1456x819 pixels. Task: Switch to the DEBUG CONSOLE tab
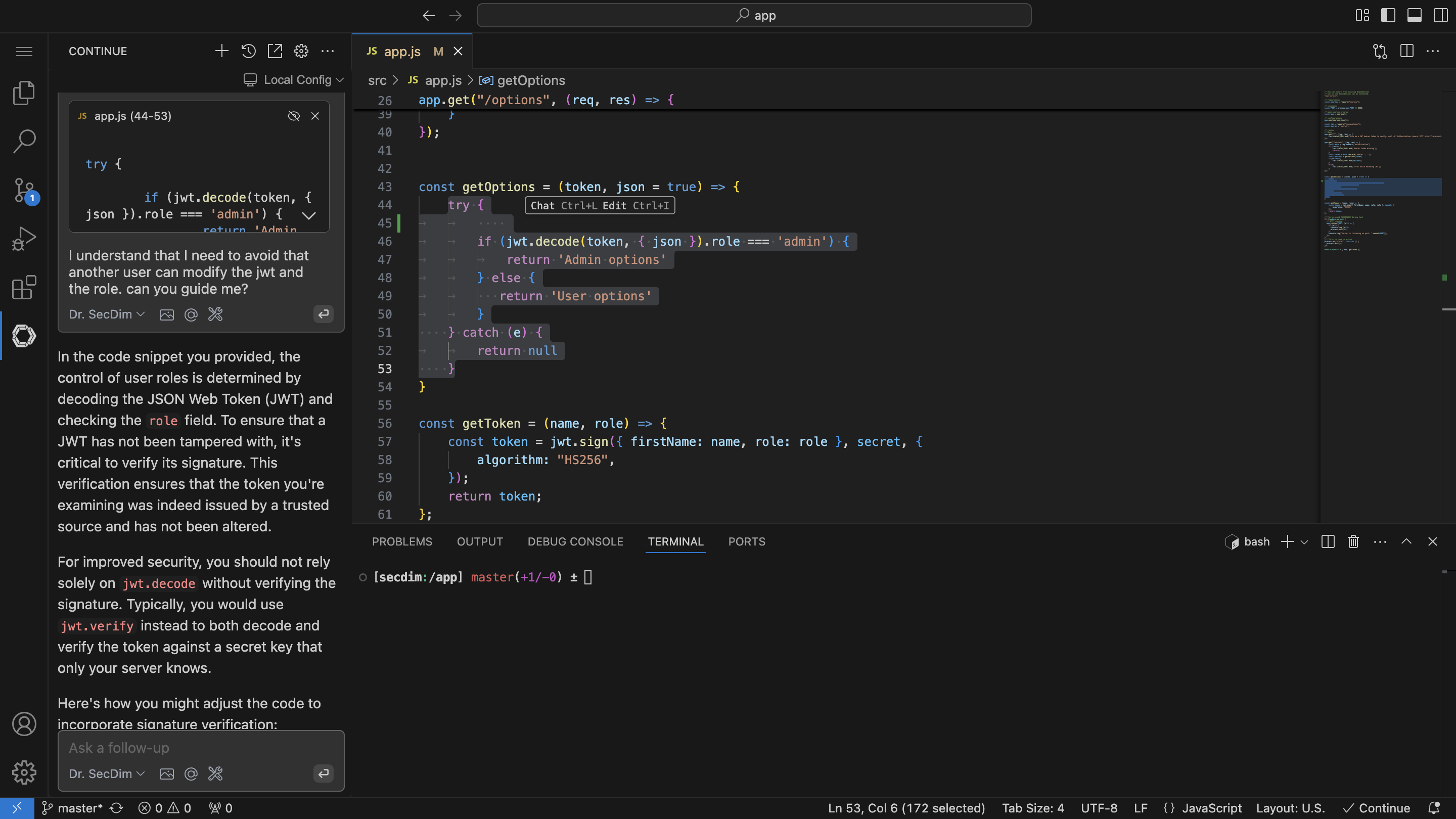(575, 541)
